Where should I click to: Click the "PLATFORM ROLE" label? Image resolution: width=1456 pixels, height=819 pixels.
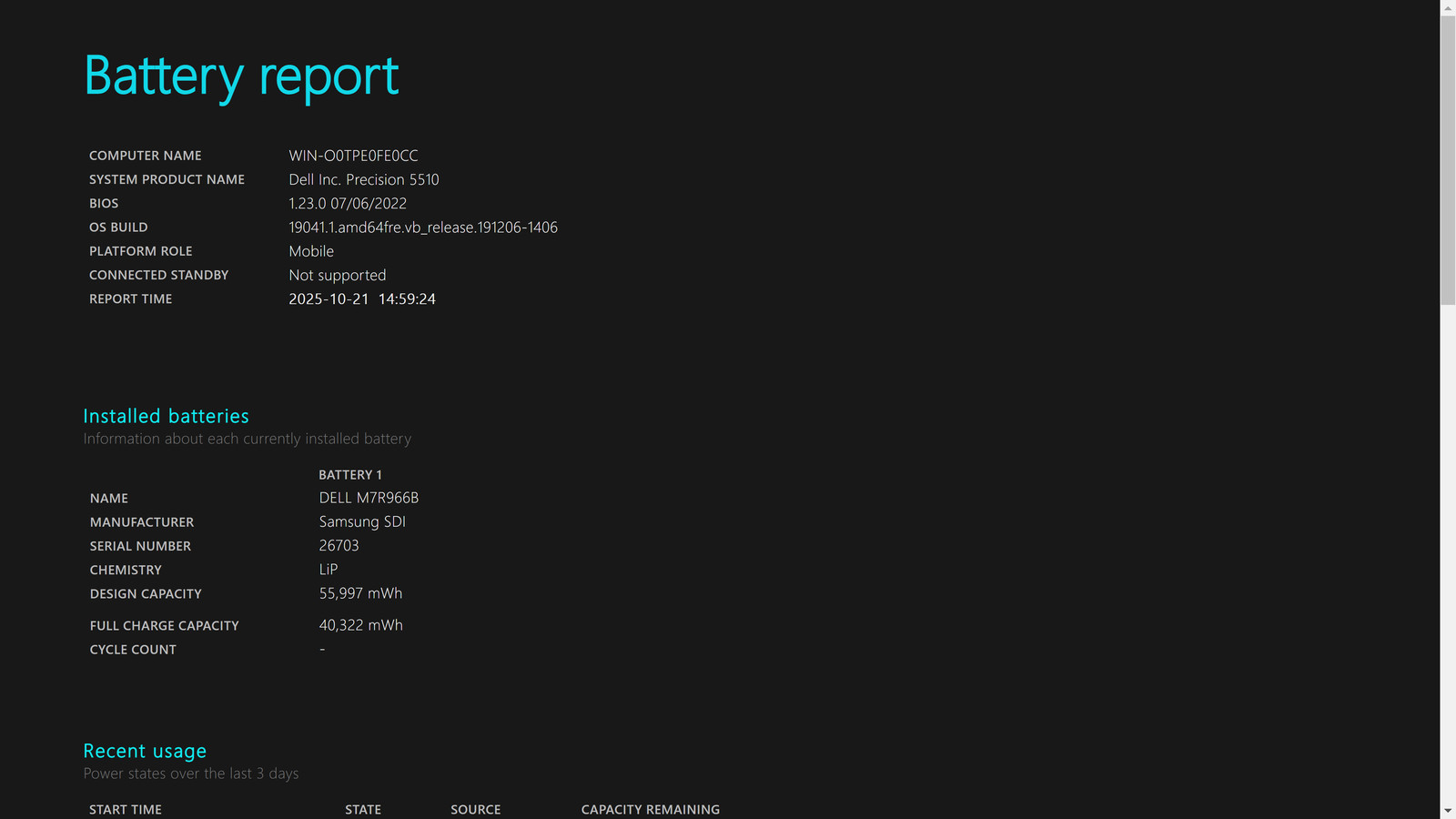tap(141, 251)
